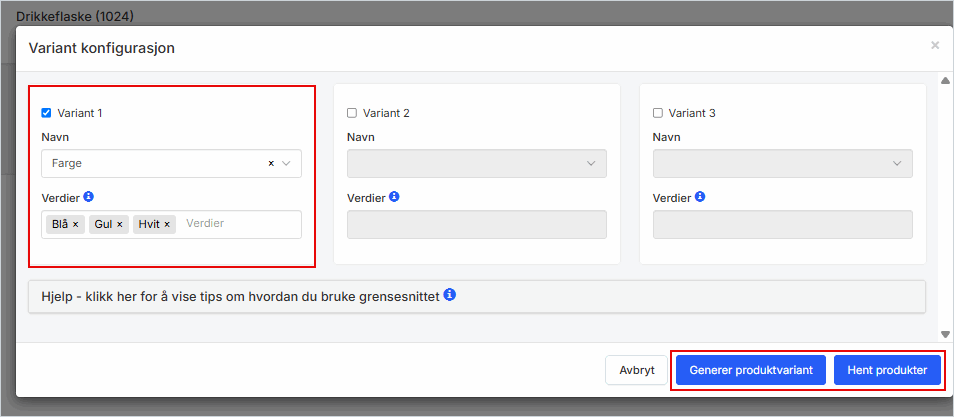Uncheck the Variant 1 checkbox
This screenshot has width=954, height=417.
(x=46, y=113)
